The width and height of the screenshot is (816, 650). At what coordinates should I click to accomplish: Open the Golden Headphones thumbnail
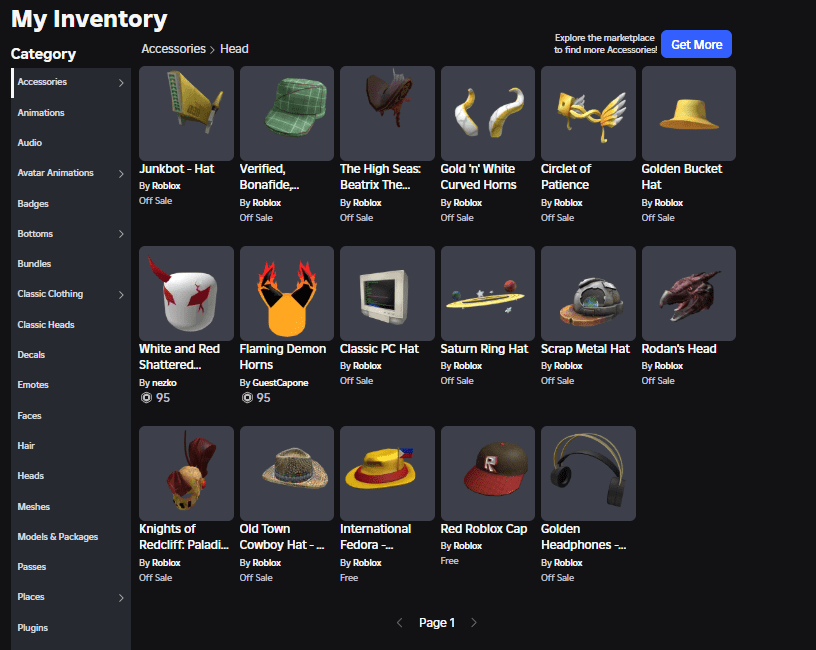[x=588, y=473]
